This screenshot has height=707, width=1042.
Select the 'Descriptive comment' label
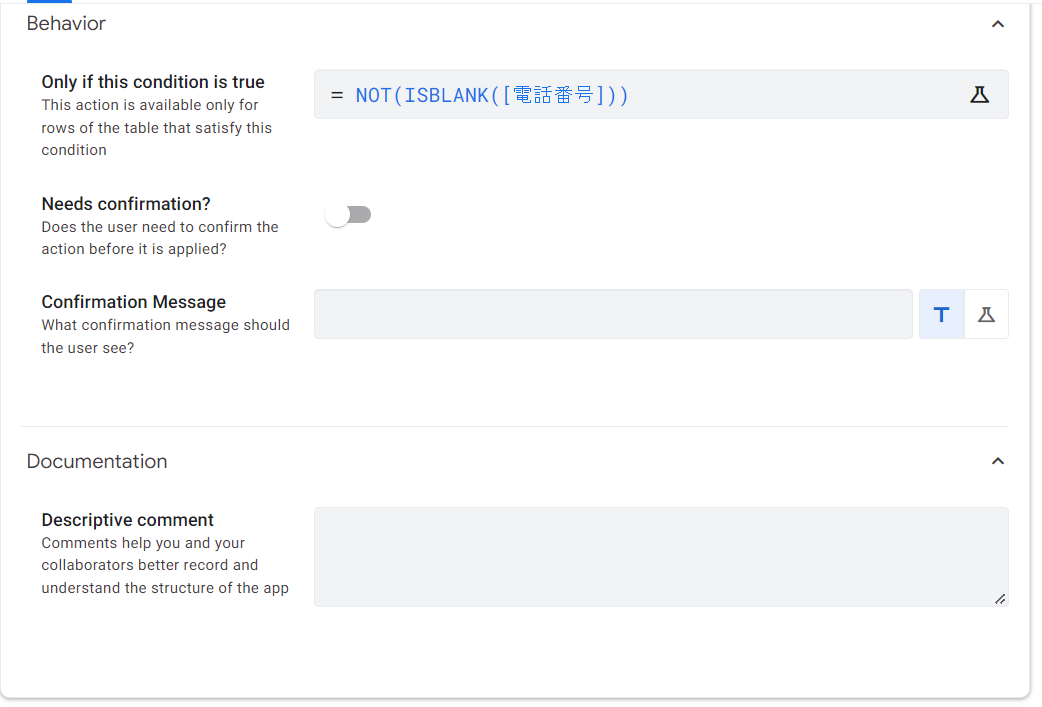click(x=128, y=520)
